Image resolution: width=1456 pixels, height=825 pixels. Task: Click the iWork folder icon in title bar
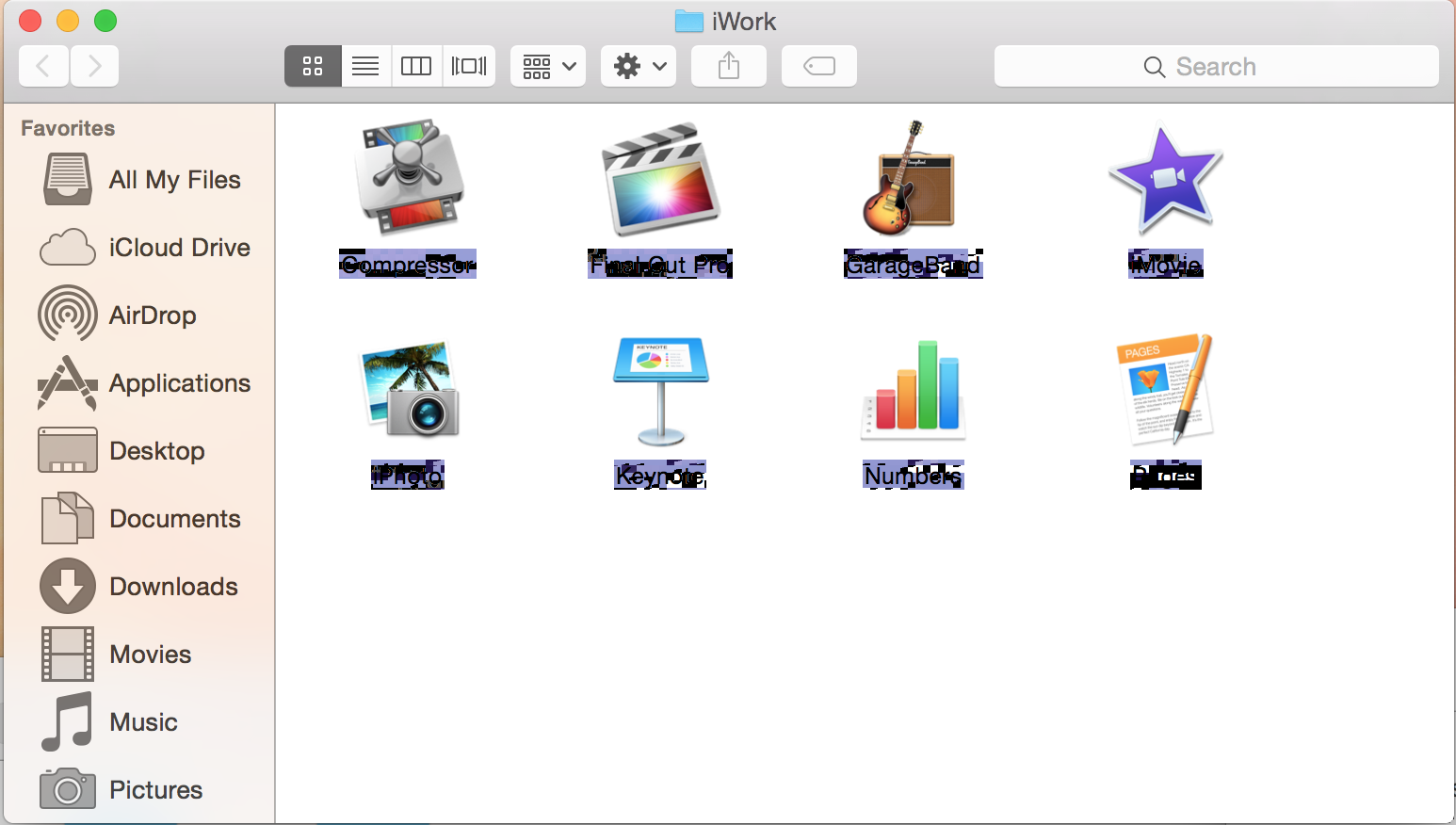[689, 21]
